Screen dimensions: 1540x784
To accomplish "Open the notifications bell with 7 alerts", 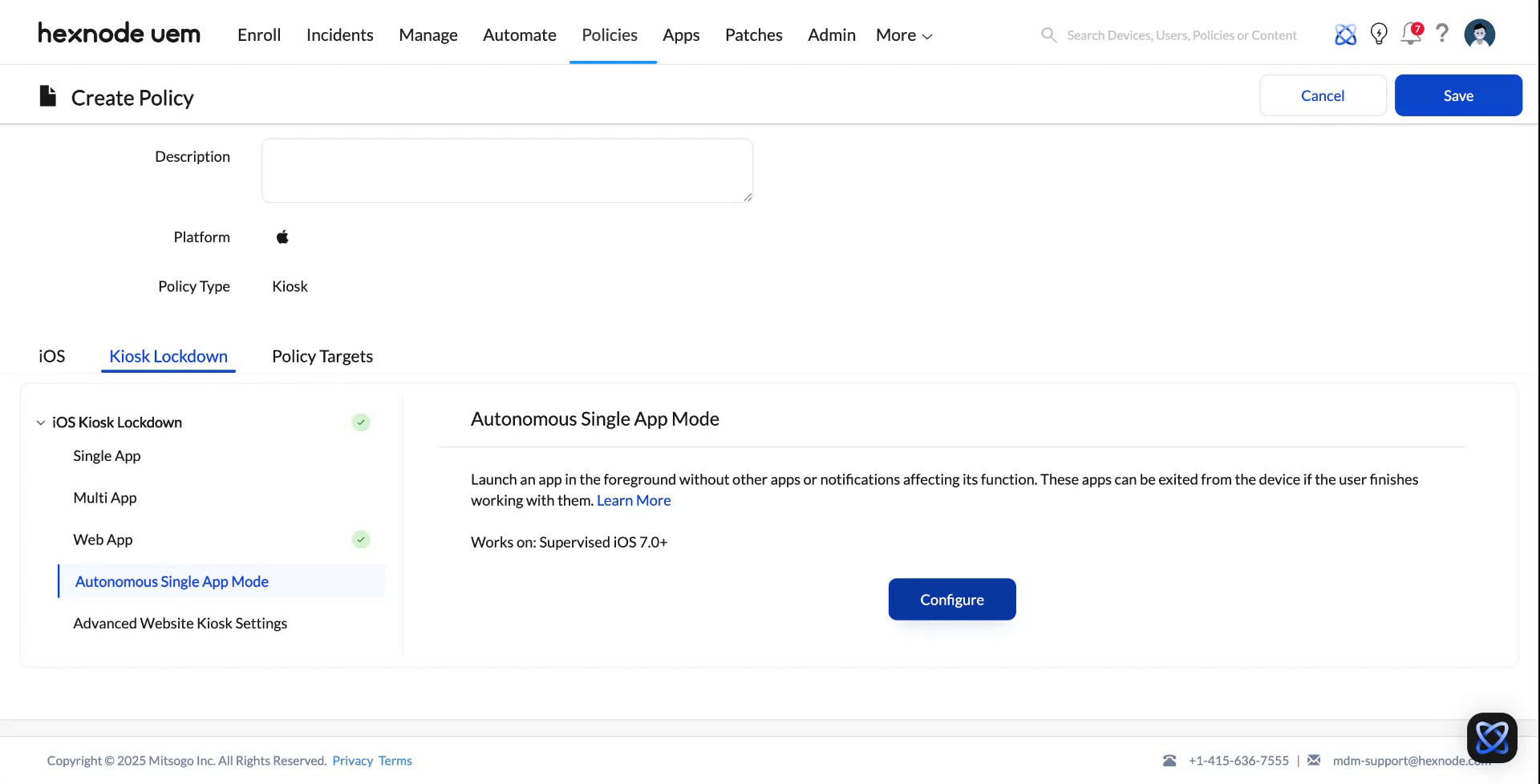I will (1411, 34).
